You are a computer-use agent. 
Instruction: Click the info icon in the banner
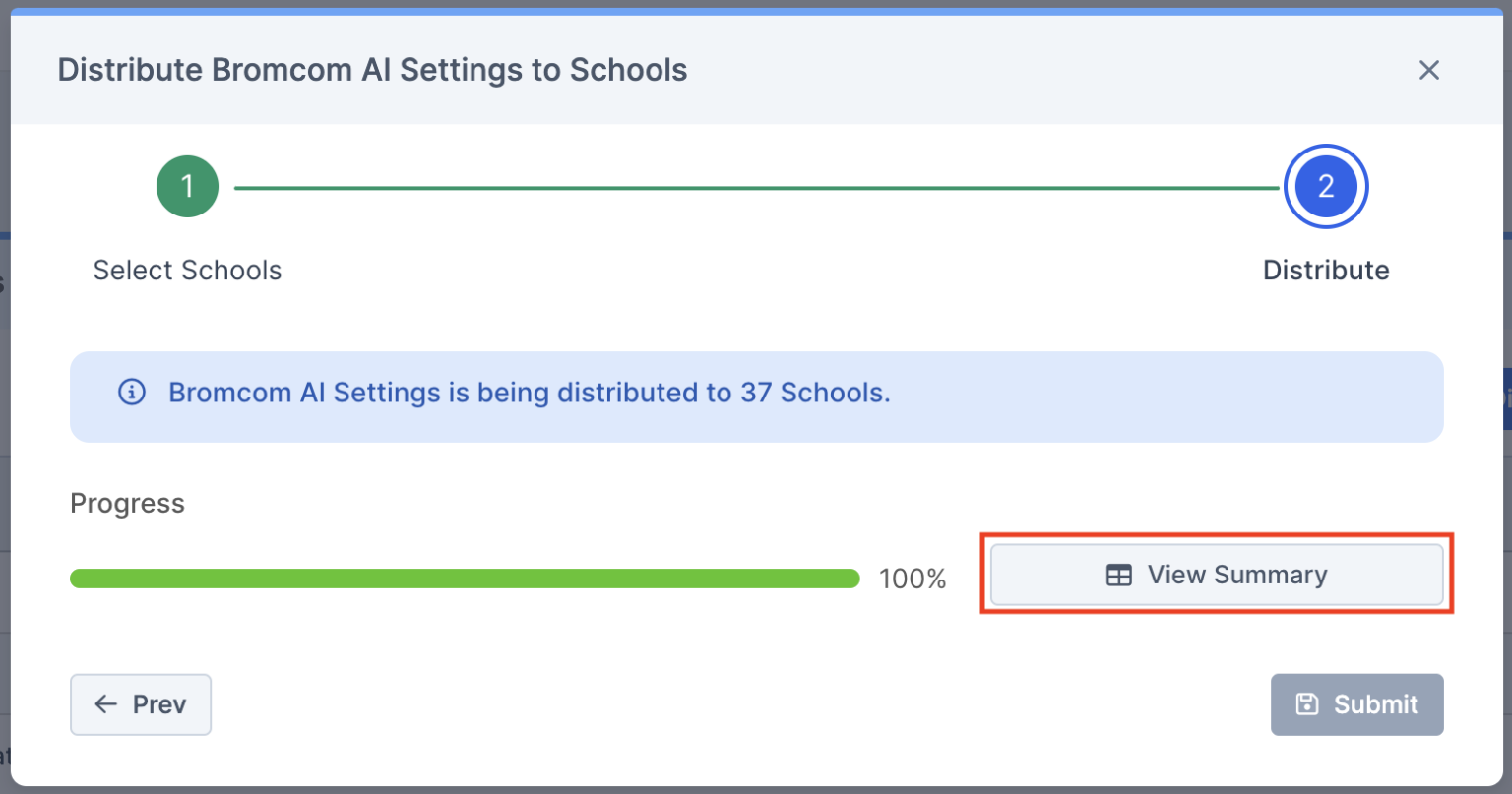pos(132,393)
